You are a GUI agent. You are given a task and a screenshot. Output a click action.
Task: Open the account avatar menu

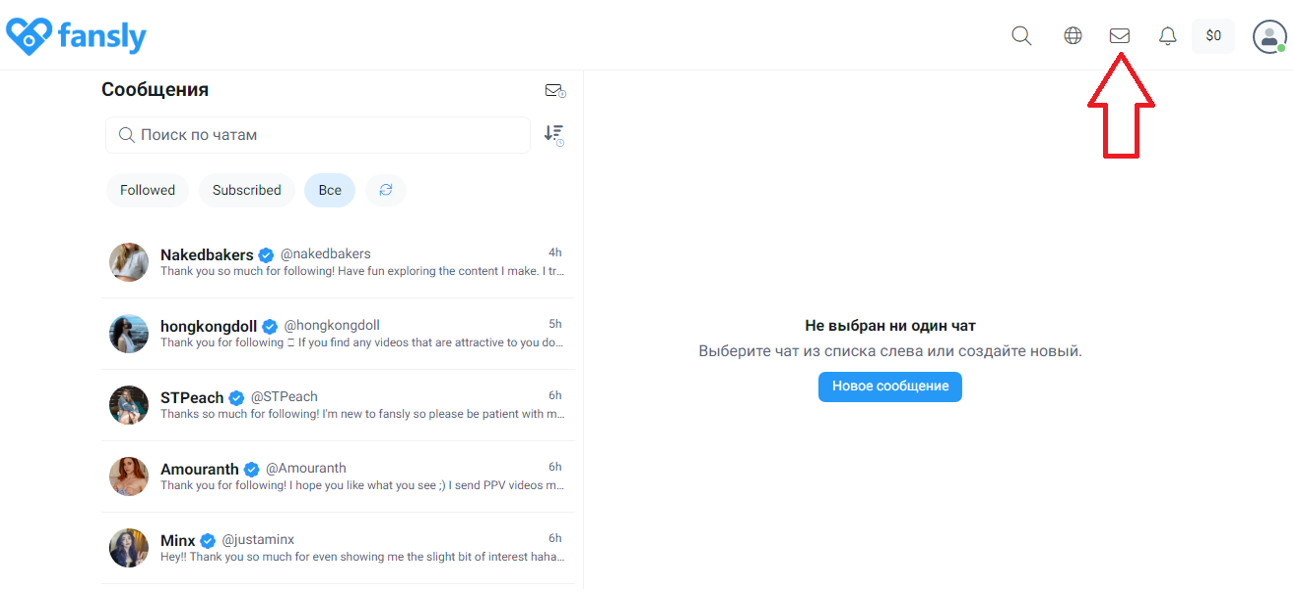pyautogui.click(x=1270, y=36)
